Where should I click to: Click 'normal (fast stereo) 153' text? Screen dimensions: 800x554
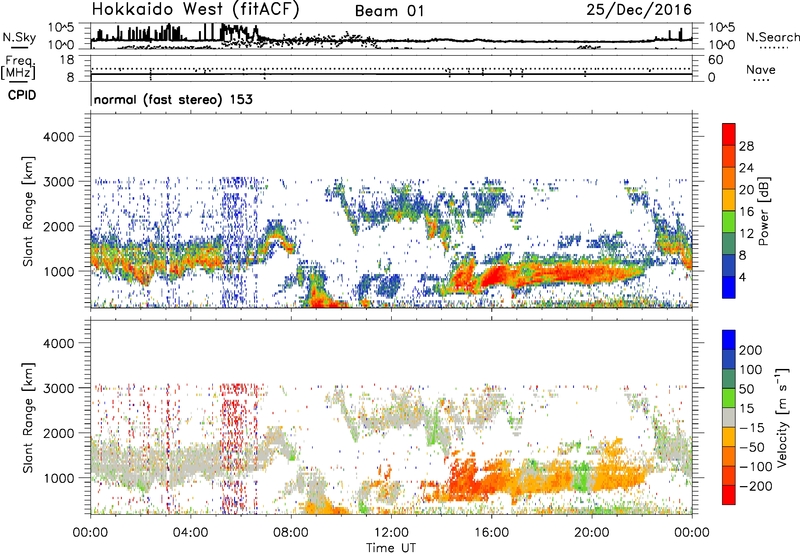click(x=173, y=99)
